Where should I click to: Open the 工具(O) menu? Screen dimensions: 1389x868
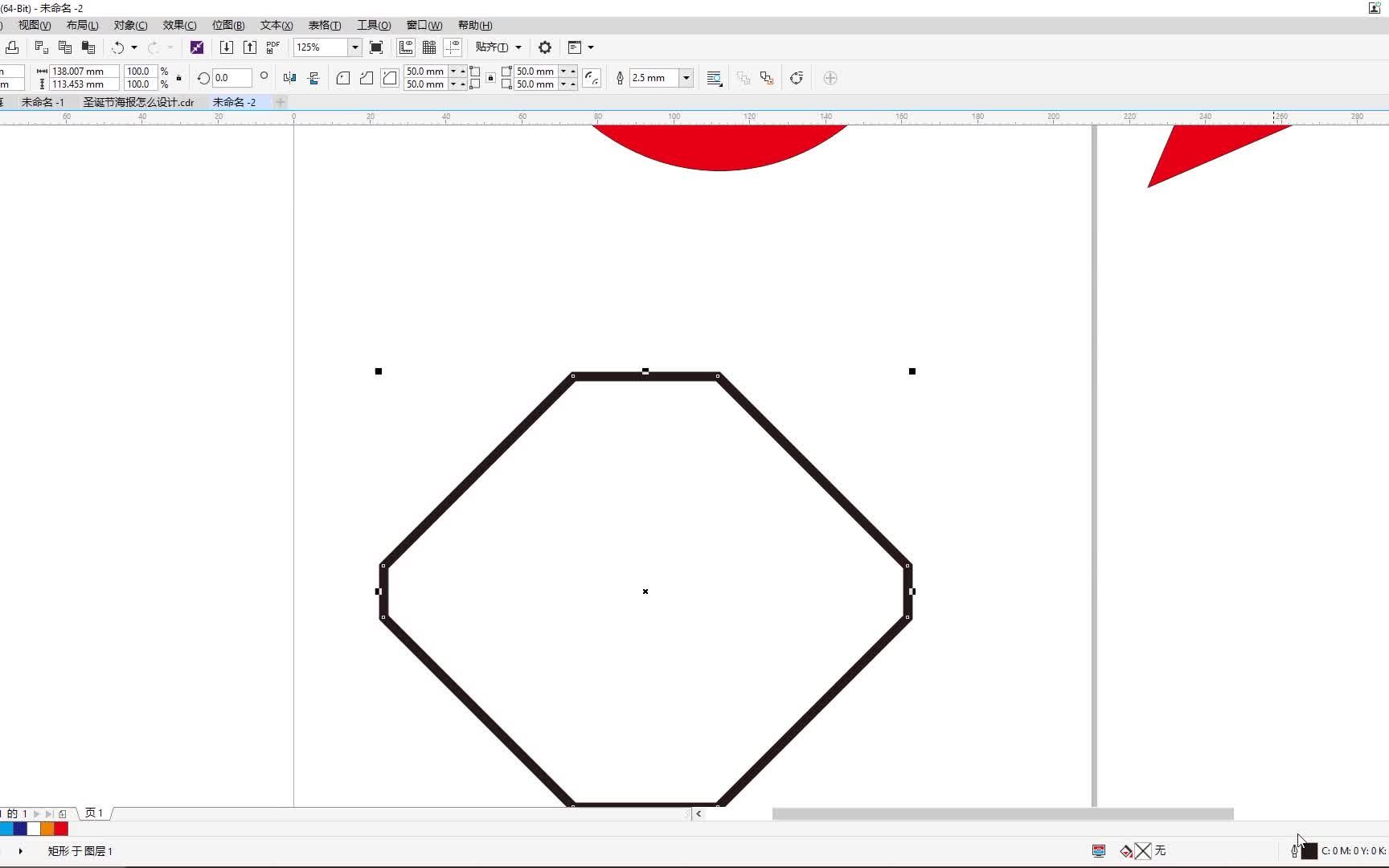pyautogui.click(x=374, y=26)
